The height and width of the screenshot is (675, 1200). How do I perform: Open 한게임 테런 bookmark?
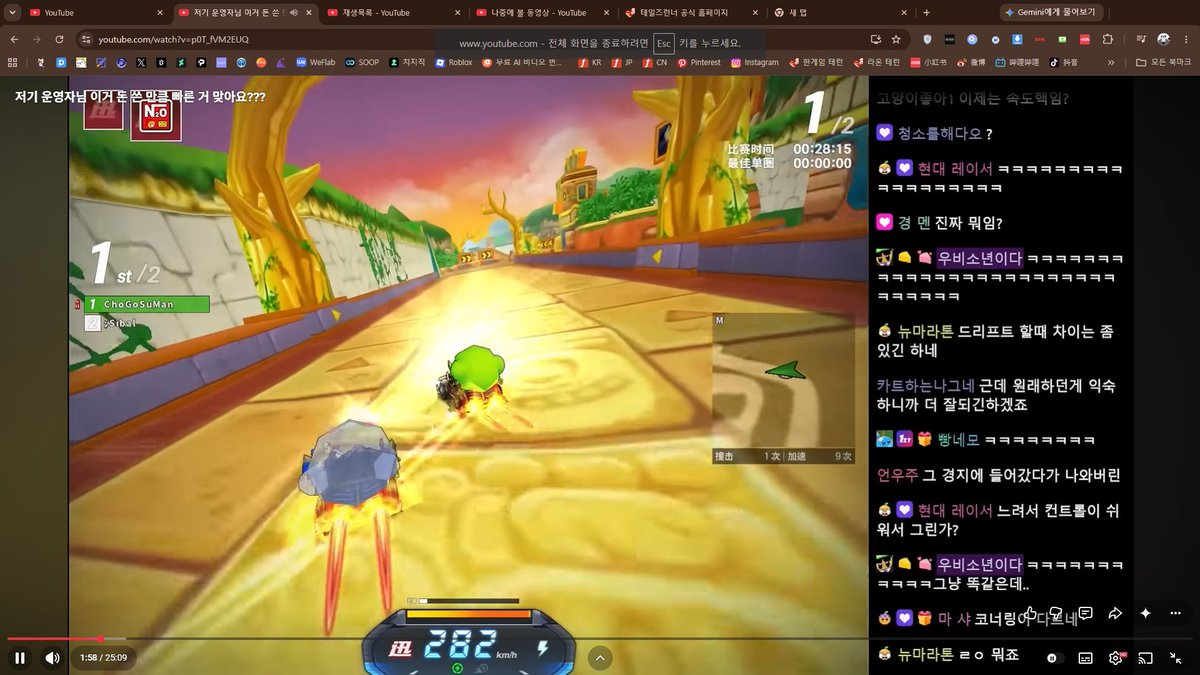(x=816, y=62)
